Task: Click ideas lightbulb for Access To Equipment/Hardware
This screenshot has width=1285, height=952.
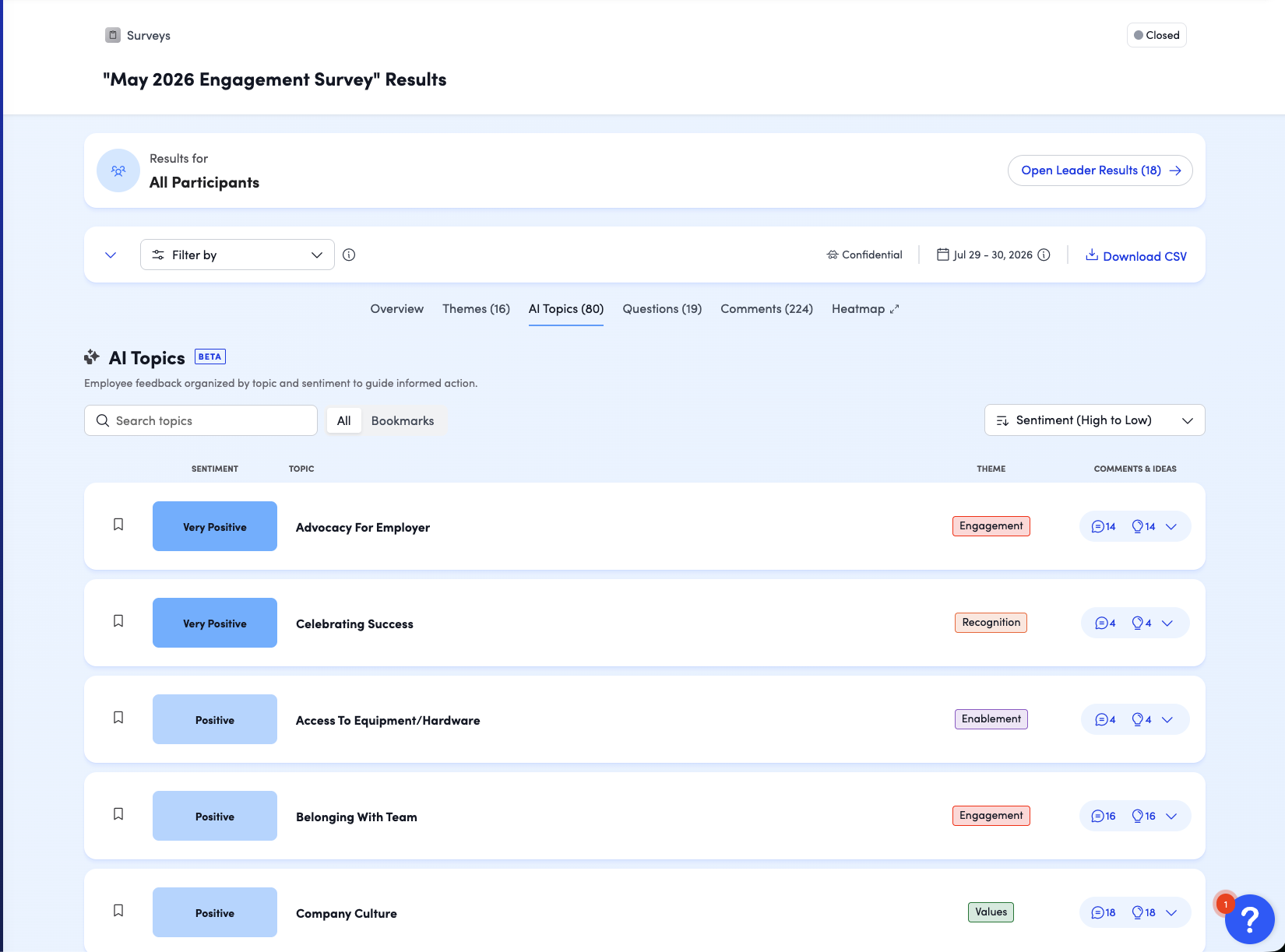Action: coord(1137,720)
